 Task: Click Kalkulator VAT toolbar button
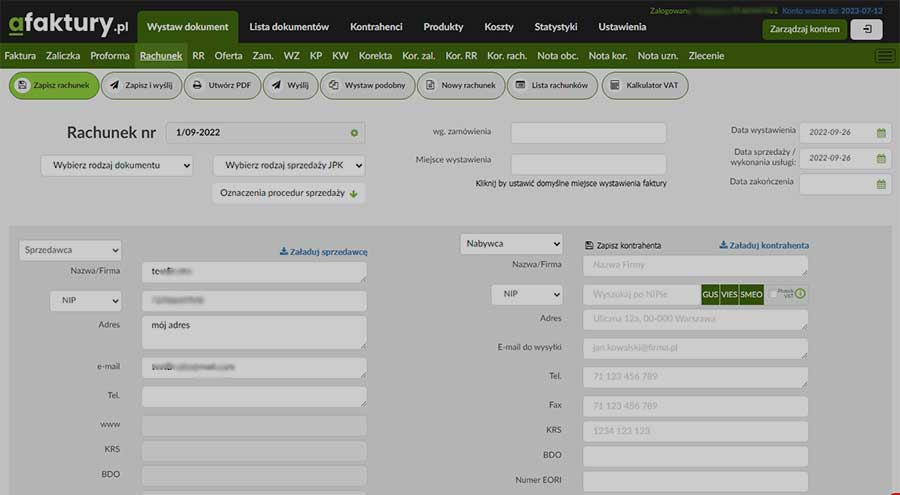pos(645,86)
